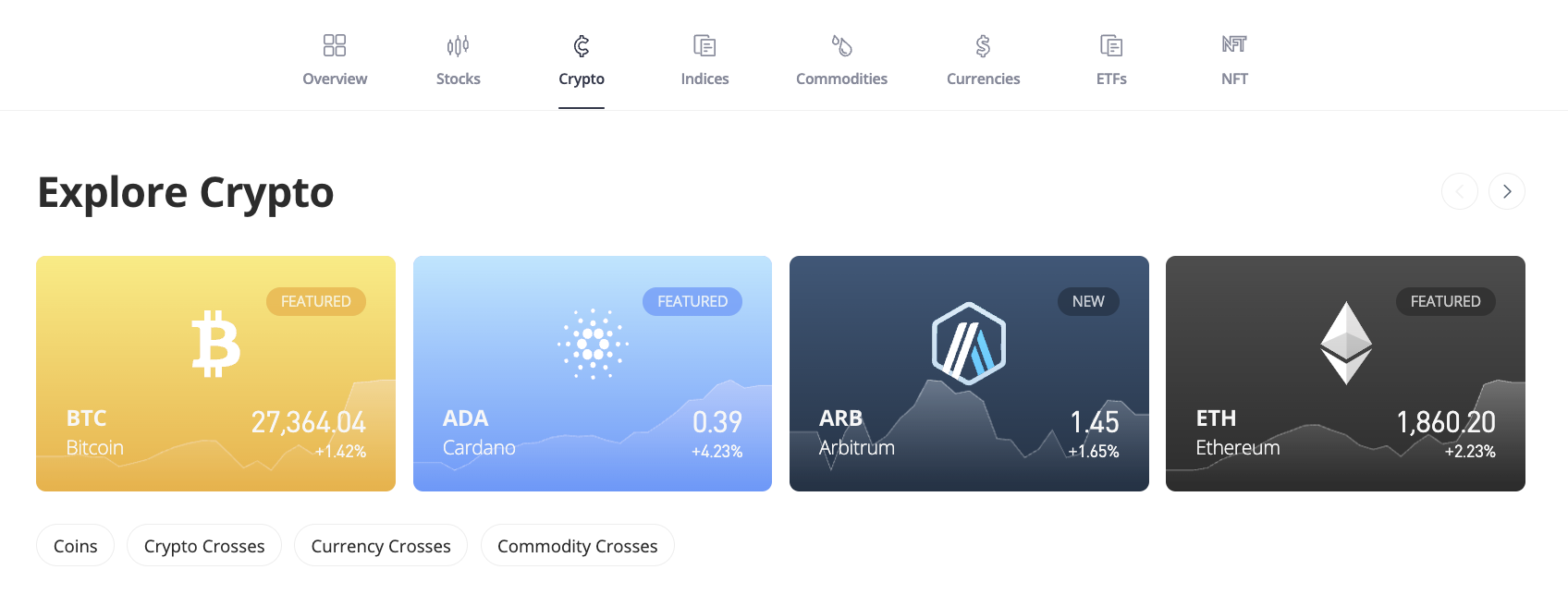Click the +4.23% change value

click(717, 452)
